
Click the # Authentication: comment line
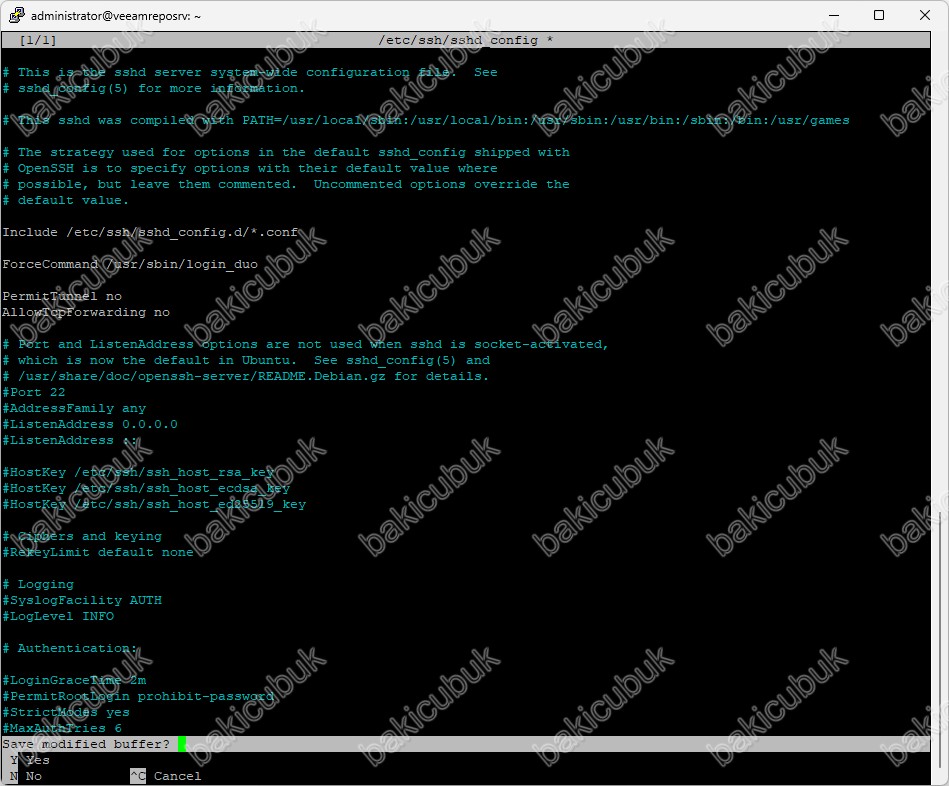[x=70, y=648]
